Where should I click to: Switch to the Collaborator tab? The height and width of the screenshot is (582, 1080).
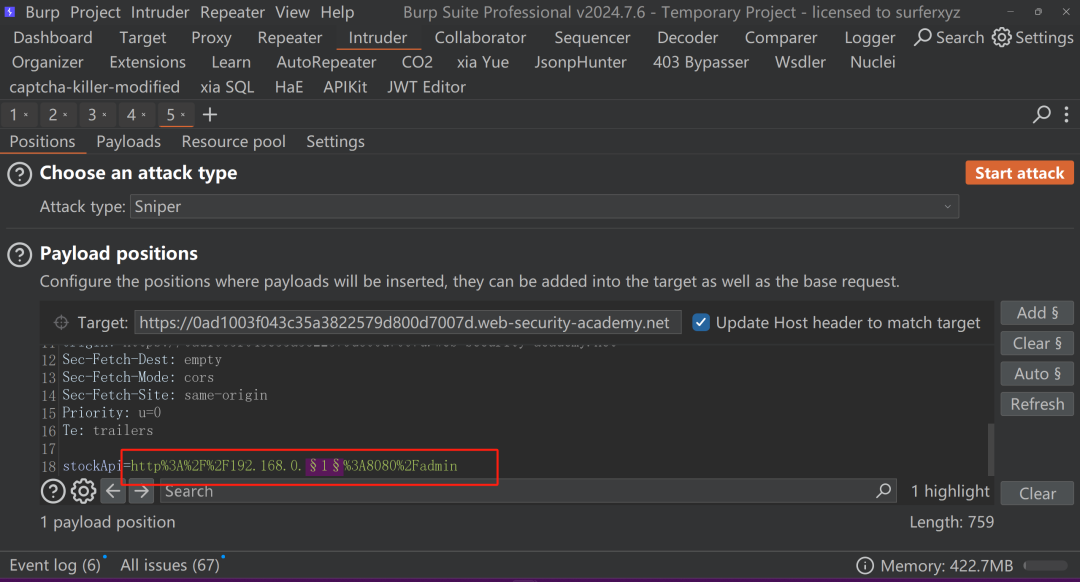(x=480, y=38)
